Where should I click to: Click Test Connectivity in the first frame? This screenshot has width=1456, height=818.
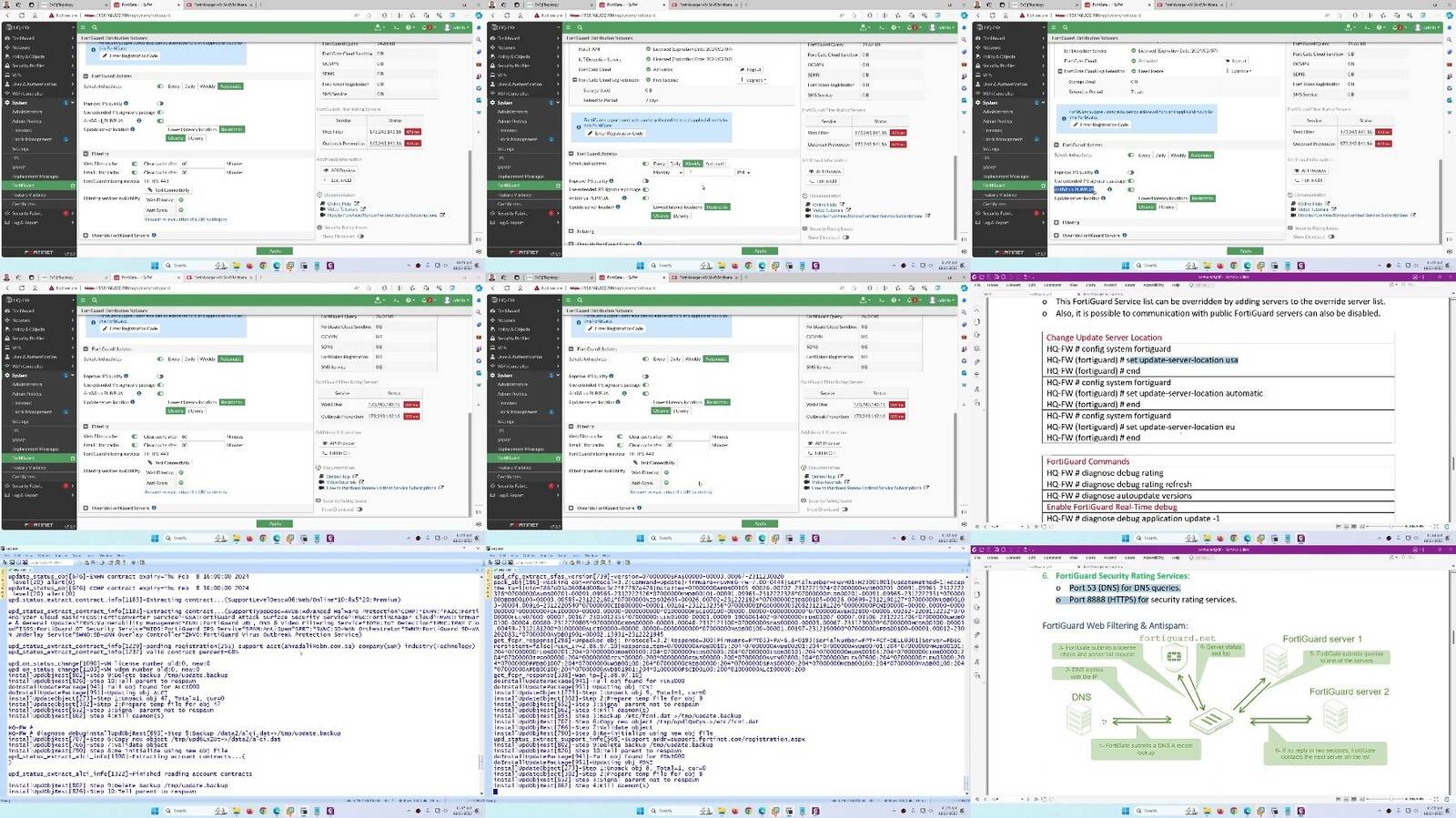(x=169, y=190)
